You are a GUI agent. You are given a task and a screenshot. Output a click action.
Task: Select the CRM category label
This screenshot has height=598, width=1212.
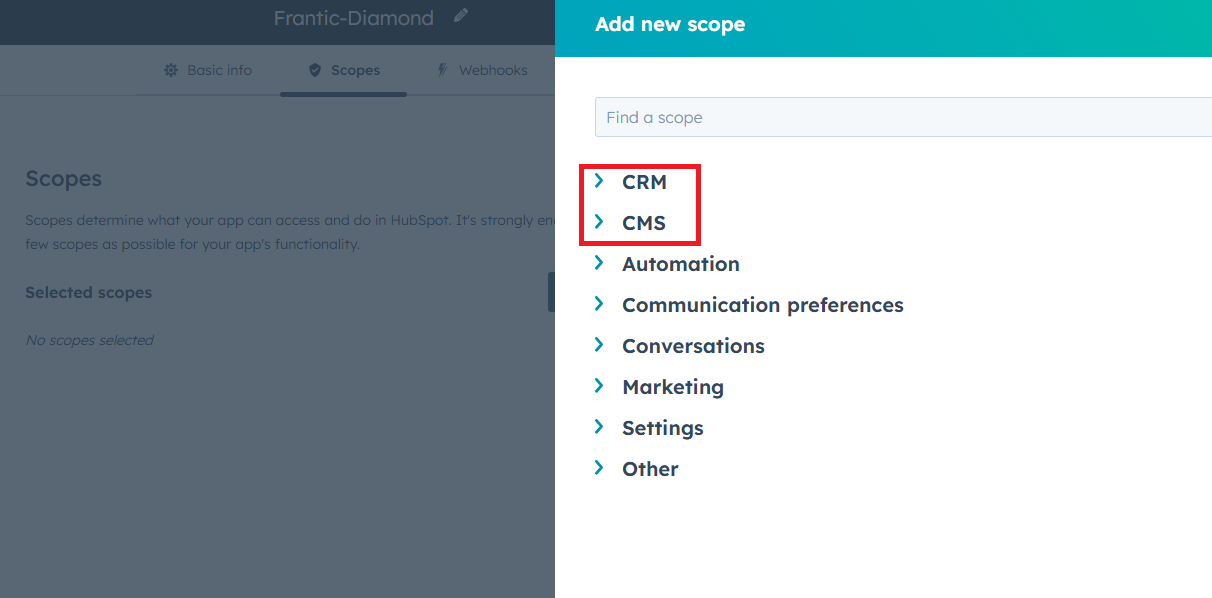(644, 182)
